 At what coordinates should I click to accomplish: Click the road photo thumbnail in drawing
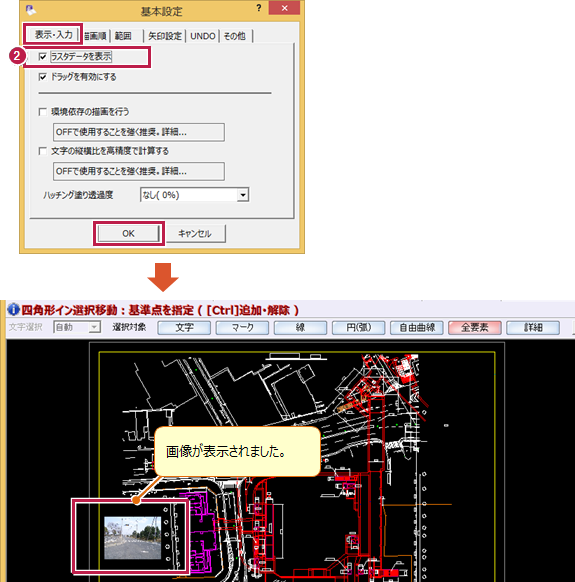133,537
